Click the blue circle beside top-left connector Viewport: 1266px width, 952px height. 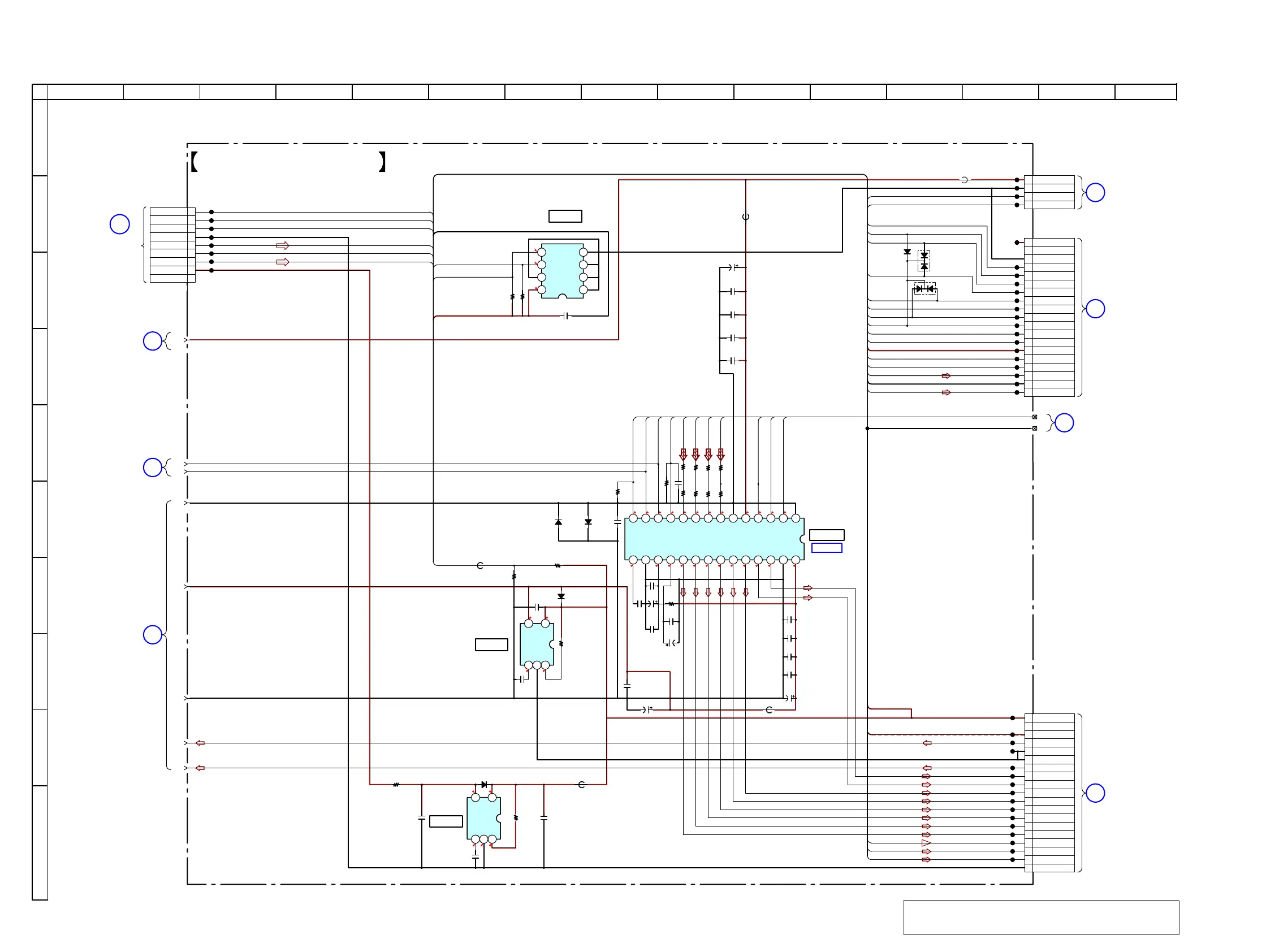pyautogui.click(x=120, y=224)
